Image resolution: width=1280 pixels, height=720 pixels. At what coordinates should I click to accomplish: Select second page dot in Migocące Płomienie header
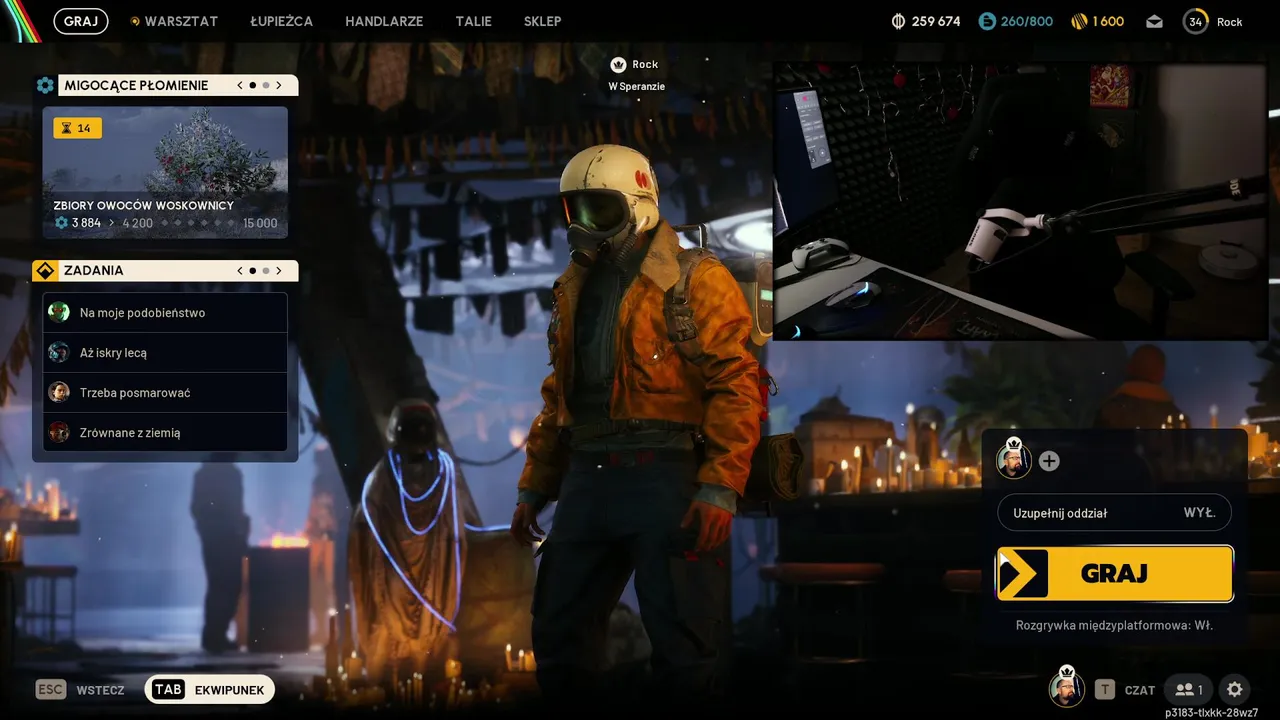pos(266,85)
